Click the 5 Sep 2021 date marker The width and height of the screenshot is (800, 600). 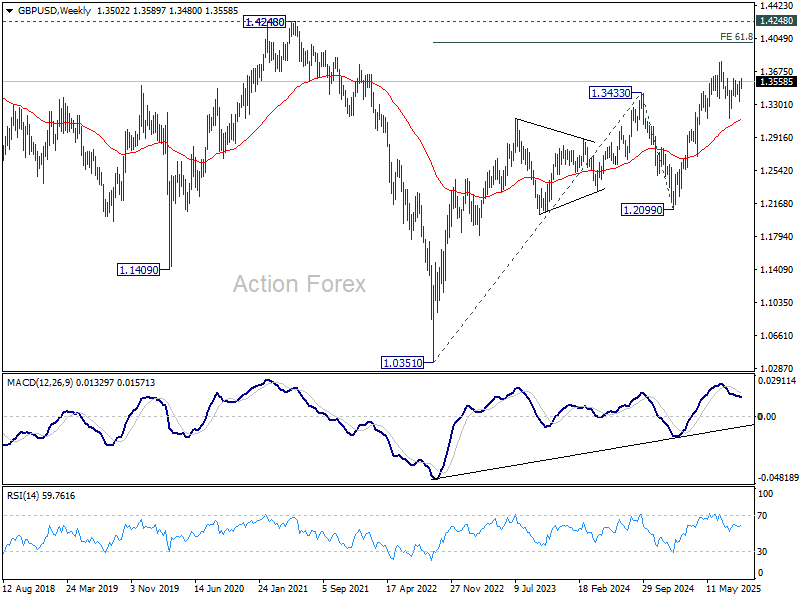345,588
